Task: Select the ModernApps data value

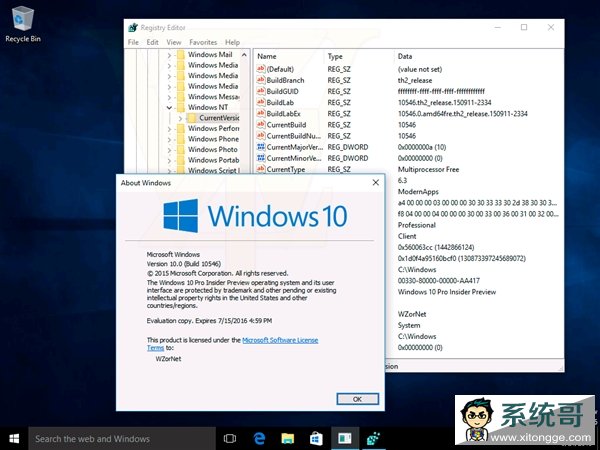Action: [418, 192]
